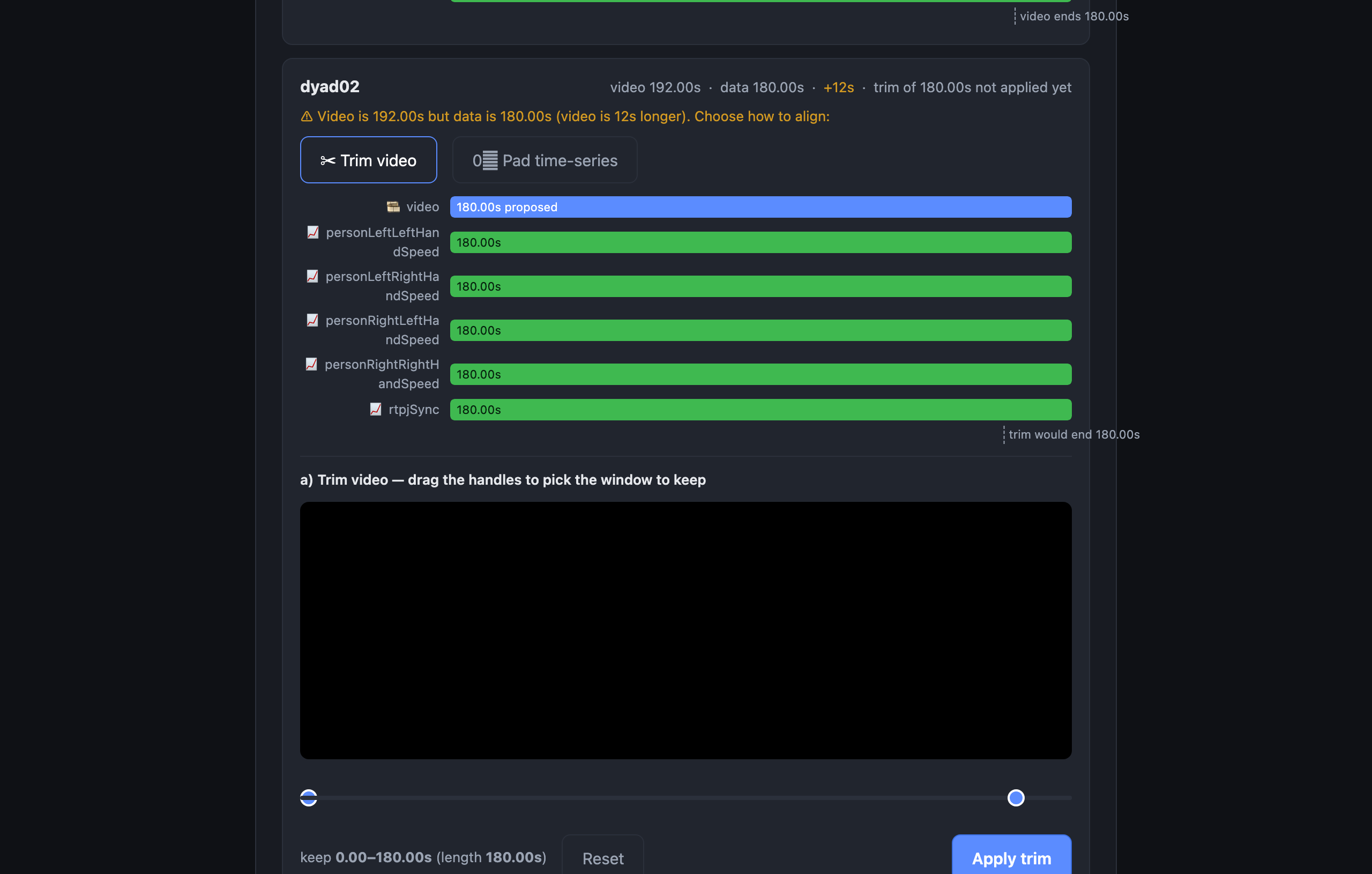Click 'video ends 180.00s' marker label

[1074, 16]
